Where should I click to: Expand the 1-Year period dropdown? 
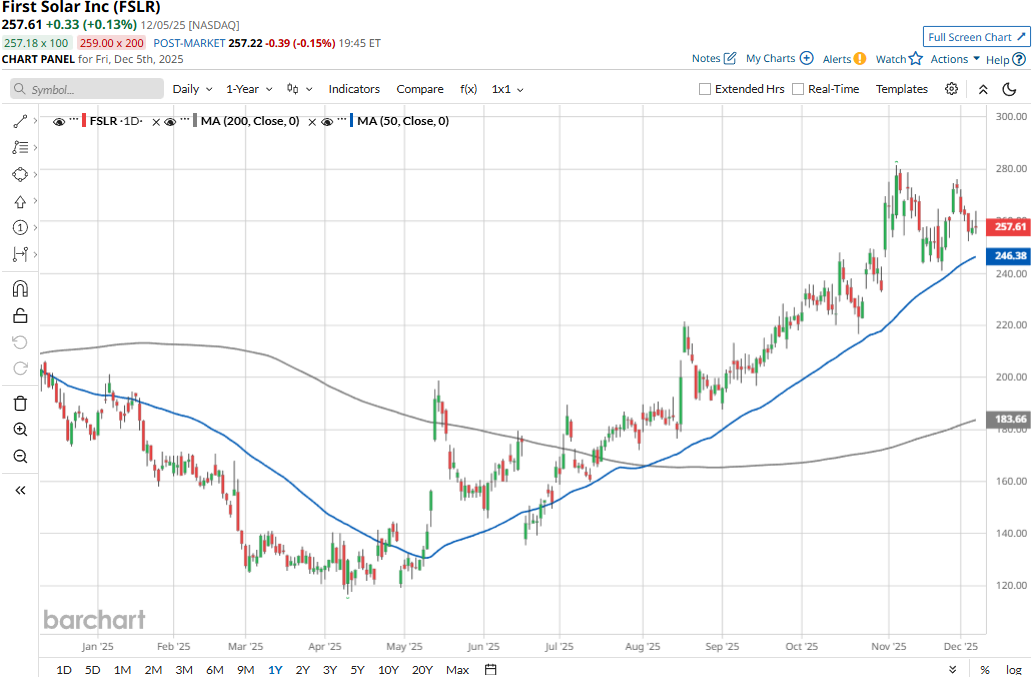[x=250, y=89]
